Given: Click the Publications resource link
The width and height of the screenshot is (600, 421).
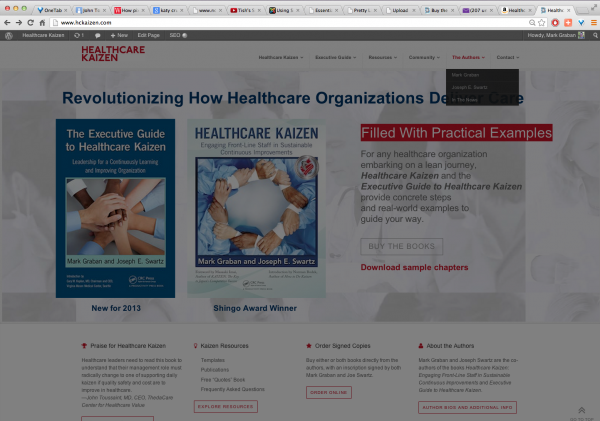Looking at the screenshot, I should 215,370.
